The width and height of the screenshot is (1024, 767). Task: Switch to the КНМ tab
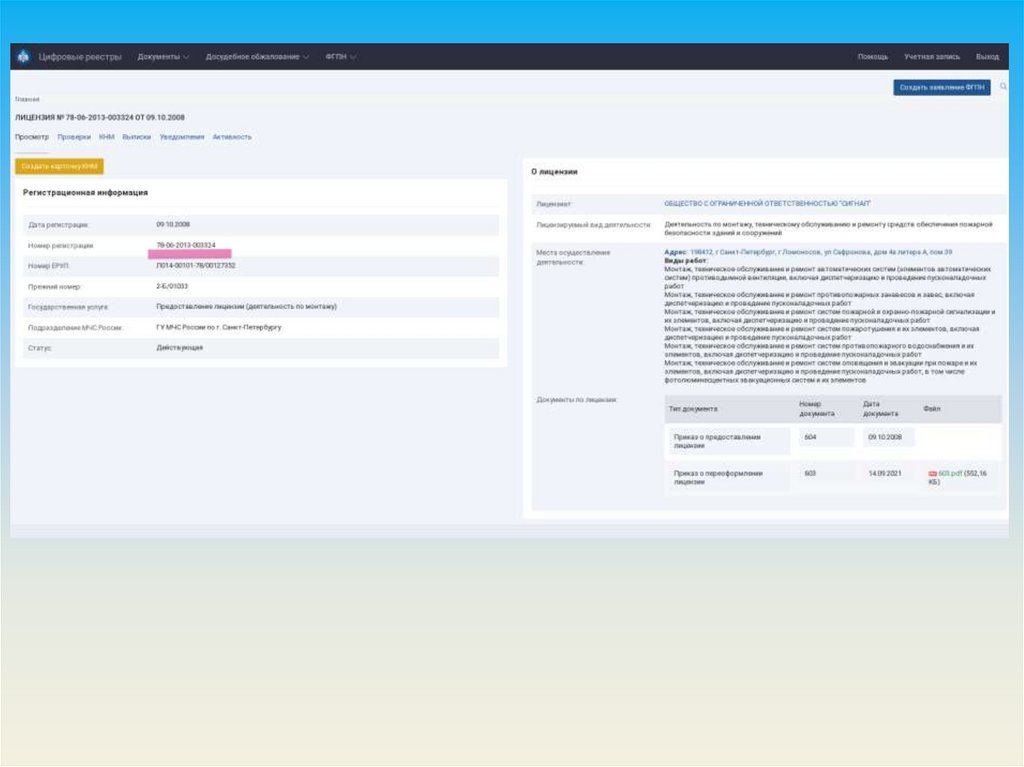107,137
